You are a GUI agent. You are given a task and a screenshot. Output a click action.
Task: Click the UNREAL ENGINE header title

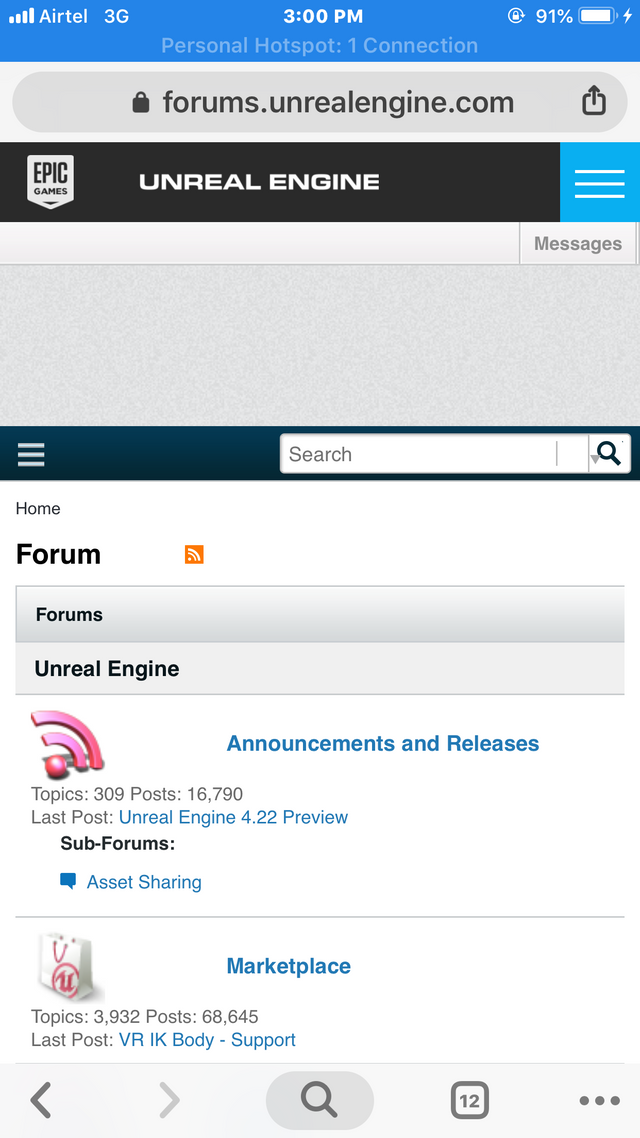pos(259,181)
